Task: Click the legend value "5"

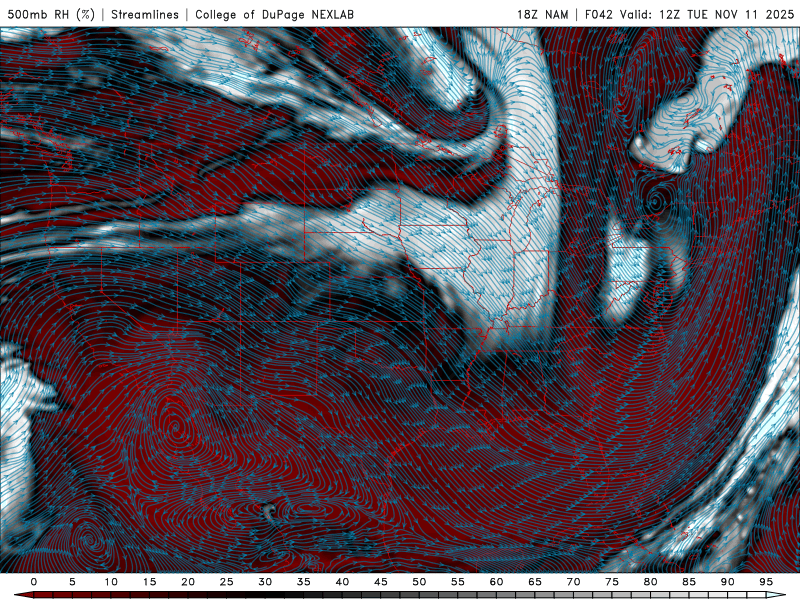Action: click(x=72, y=582)
